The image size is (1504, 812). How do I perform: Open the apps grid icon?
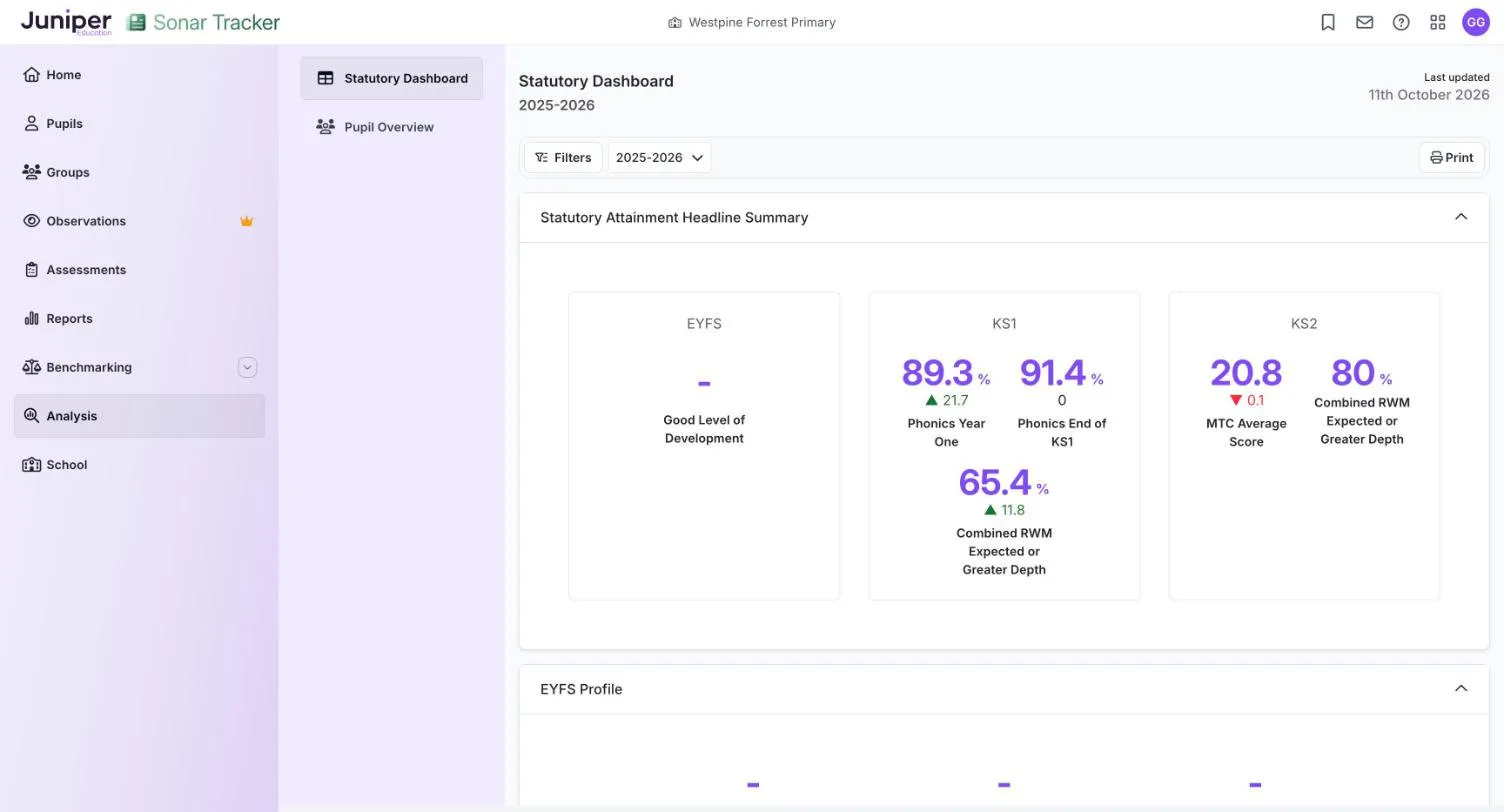(x=1438, y=22)
